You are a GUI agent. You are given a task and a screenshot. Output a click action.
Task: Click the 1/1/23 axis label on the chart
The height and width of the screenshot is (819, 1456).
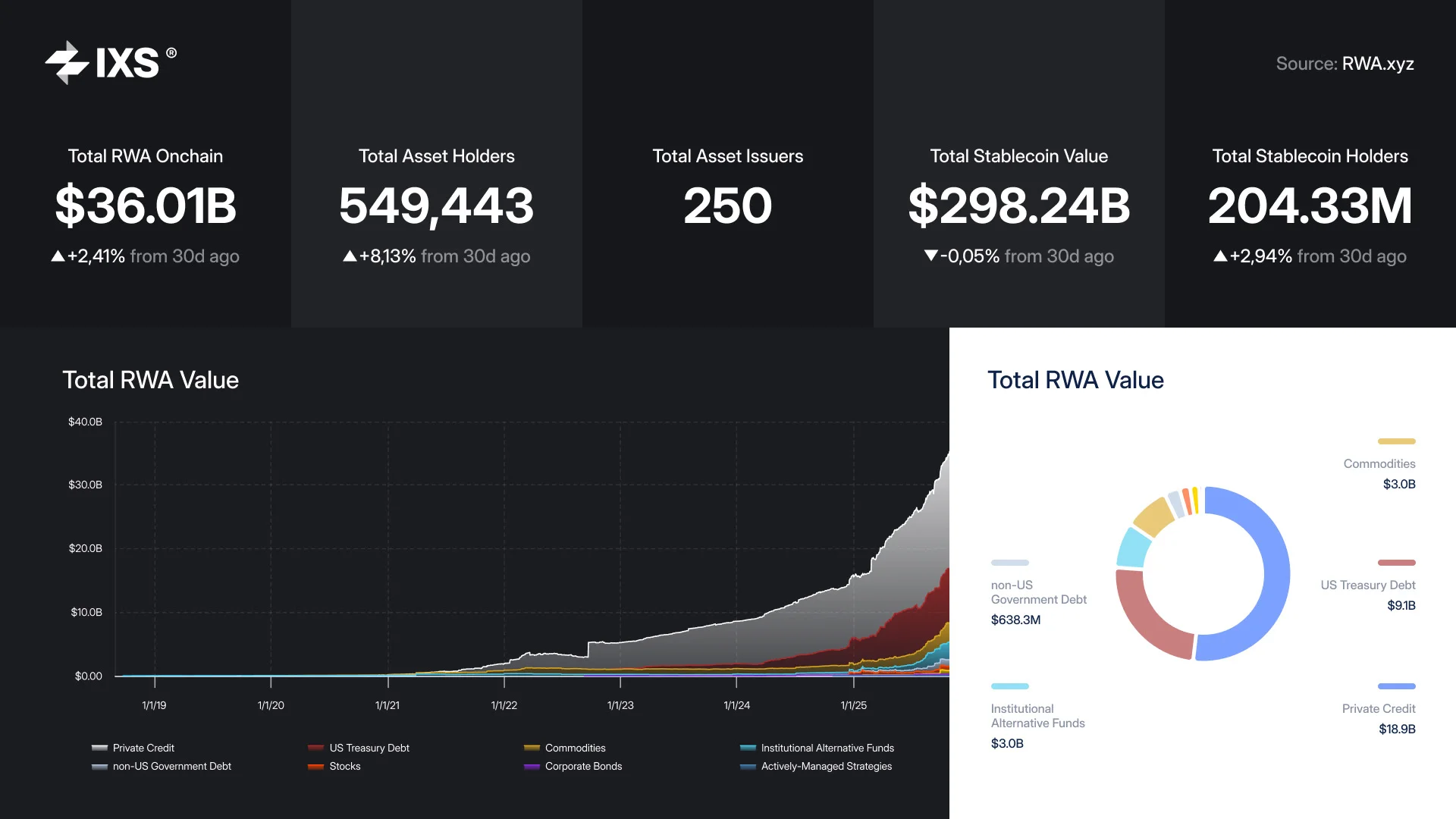click(x=622, y=704)
